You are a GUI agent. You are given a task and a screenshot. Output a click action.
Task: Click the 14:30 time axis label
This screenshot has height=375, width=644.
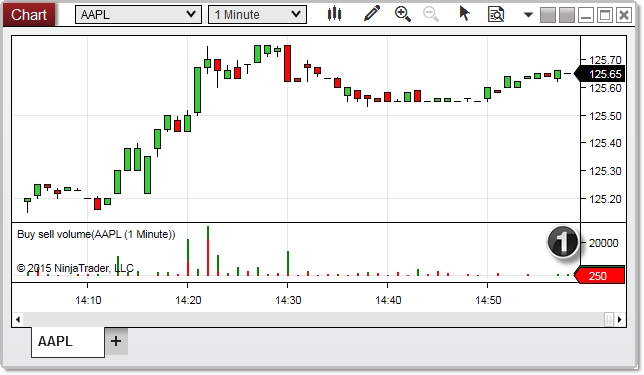288,300
